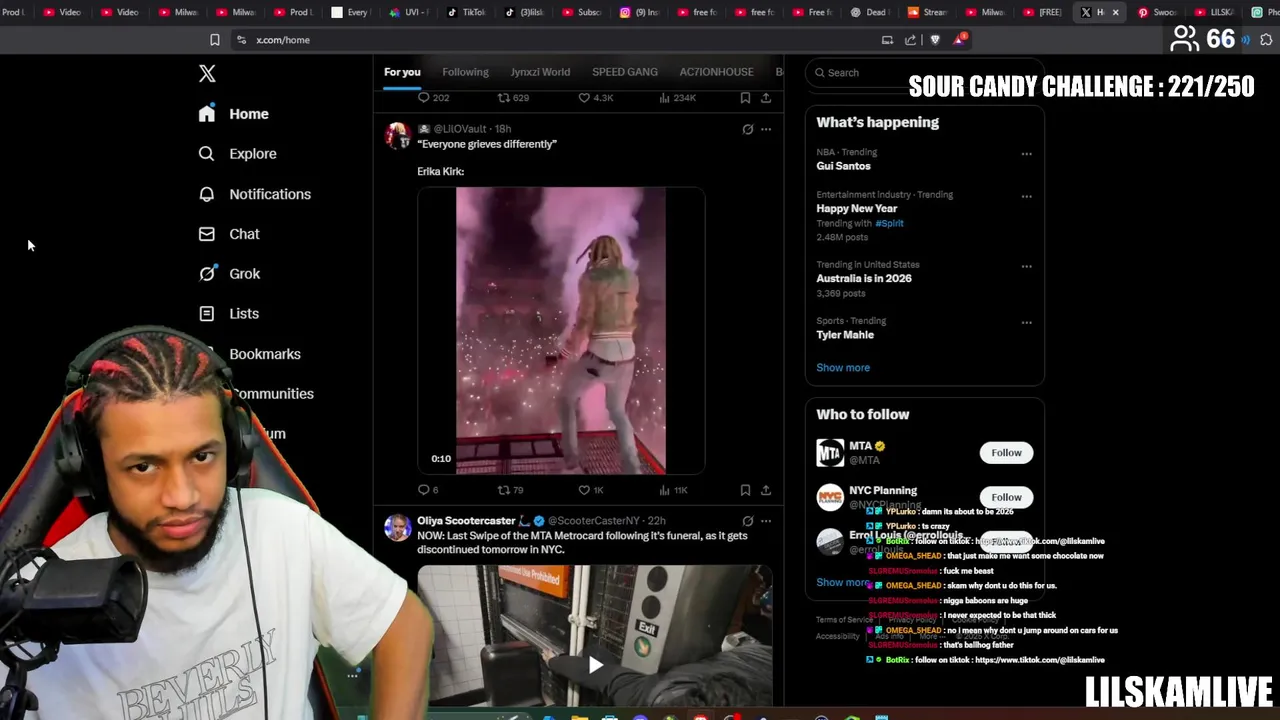Open more options for Australia trend
The image size is (1280, 720).
pyautogui.click(x=1026, y=266)
